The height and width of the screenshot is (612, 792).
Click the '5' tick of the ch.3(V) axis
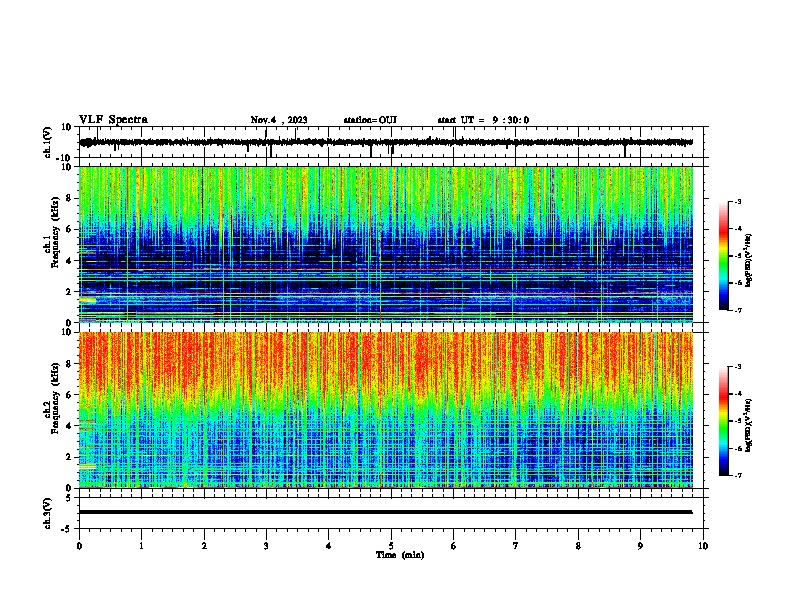69,498
